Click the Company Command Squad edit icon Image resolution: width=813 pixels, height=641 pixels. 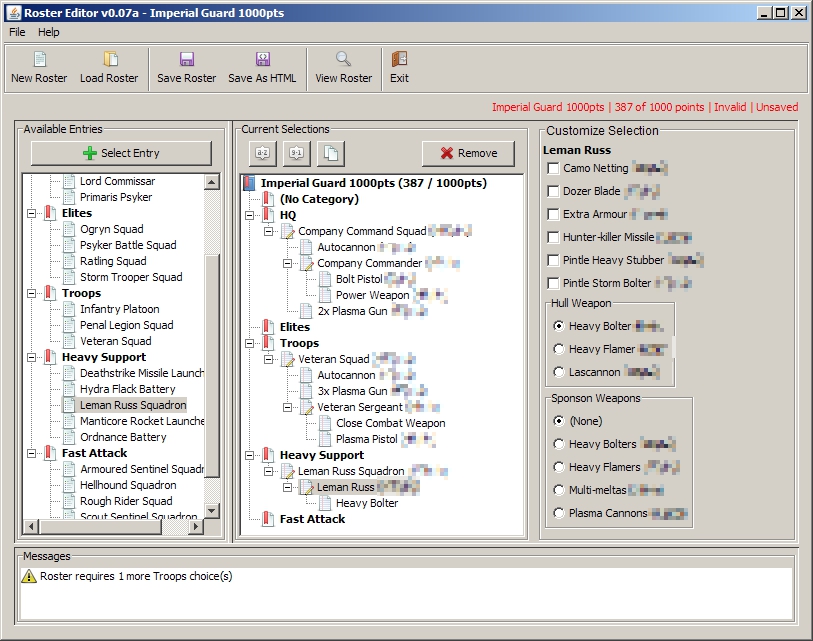(x=288, y=231)
